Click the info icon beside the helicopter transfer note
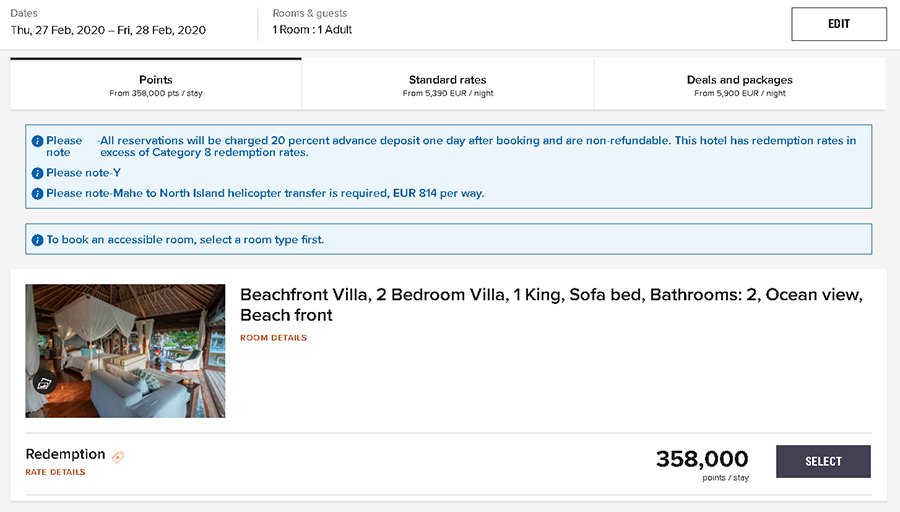The width and height of the screenshot is (900, 512). pos(38,193)
